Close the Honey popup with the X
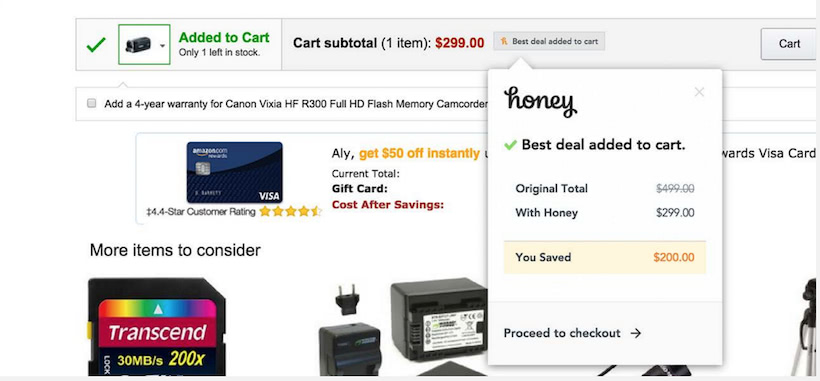The width and height of the screenshot is (820, 381). (x=699, y=93)
